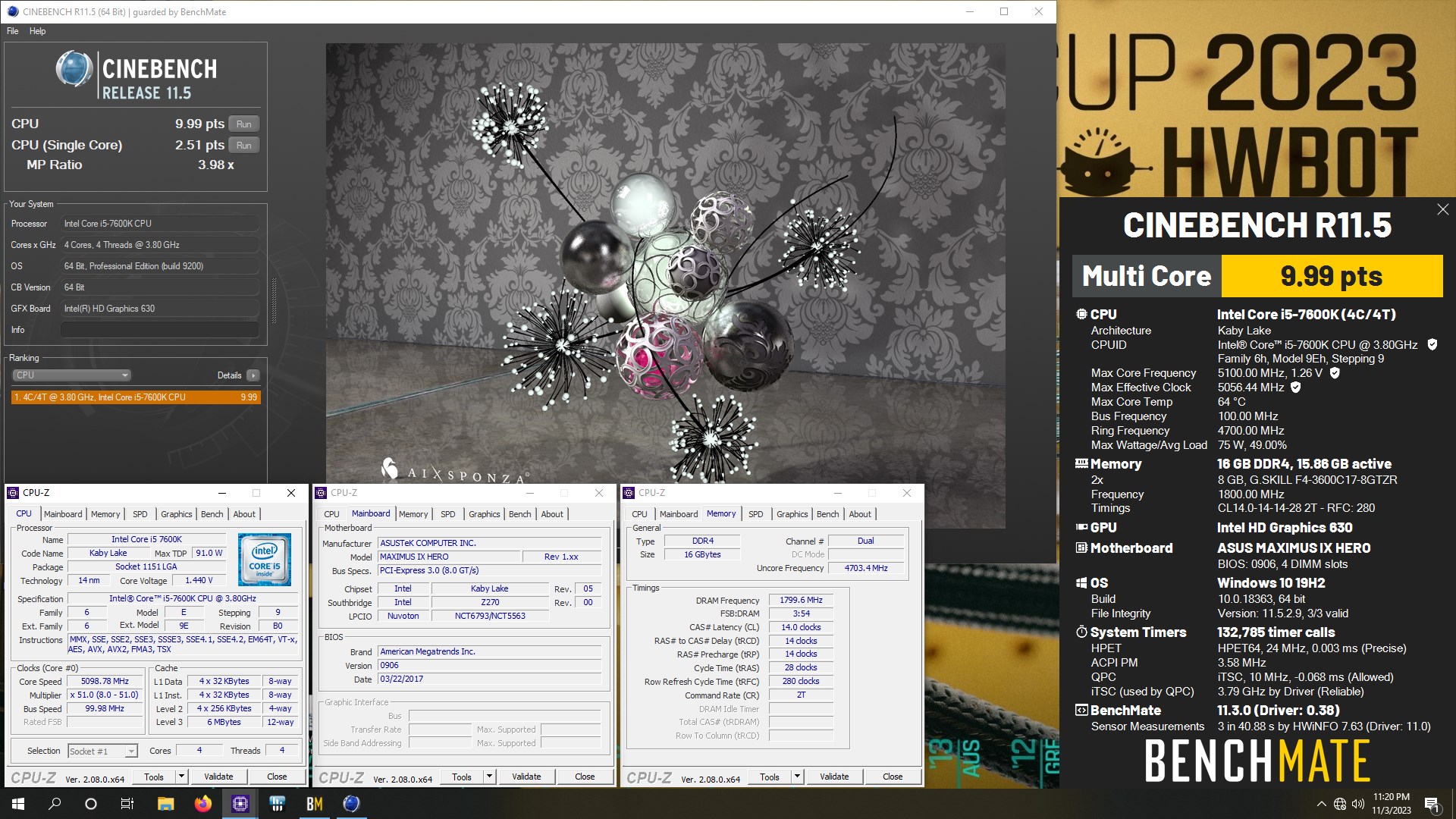The height and width of the screenshot is (819, 1456).
Task: Click the Windows OS icon in BenchMate
Action: click(x=1081, y=582)
